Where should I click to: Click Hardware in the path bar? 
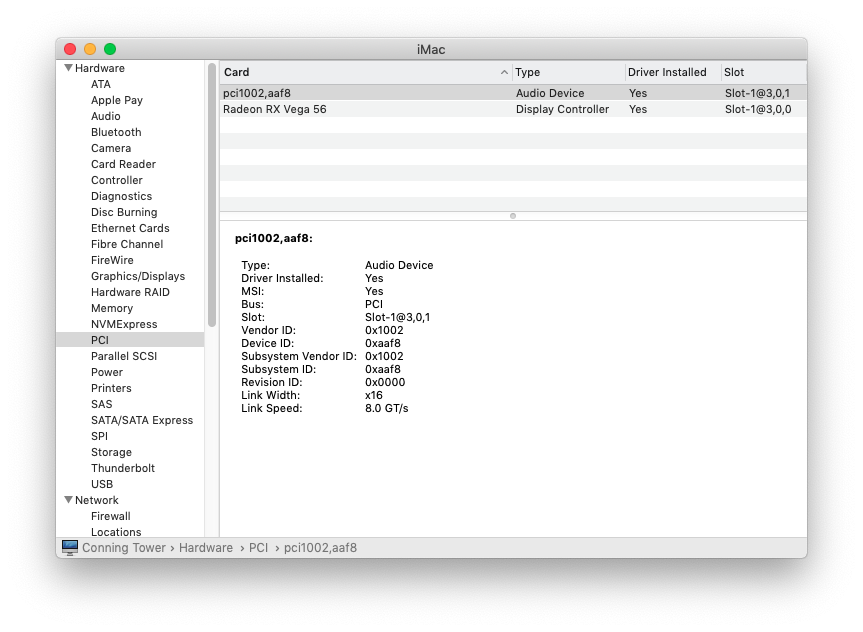click(x=206, y=547)
